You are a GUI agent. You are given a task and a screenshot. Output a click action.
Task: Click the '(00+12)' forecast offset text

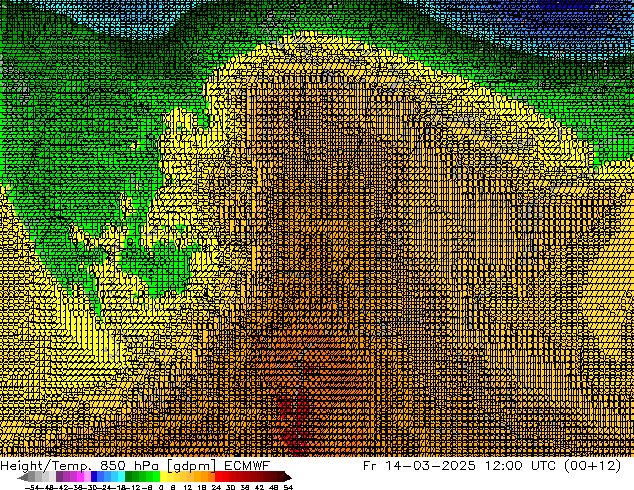coord(592,465)
